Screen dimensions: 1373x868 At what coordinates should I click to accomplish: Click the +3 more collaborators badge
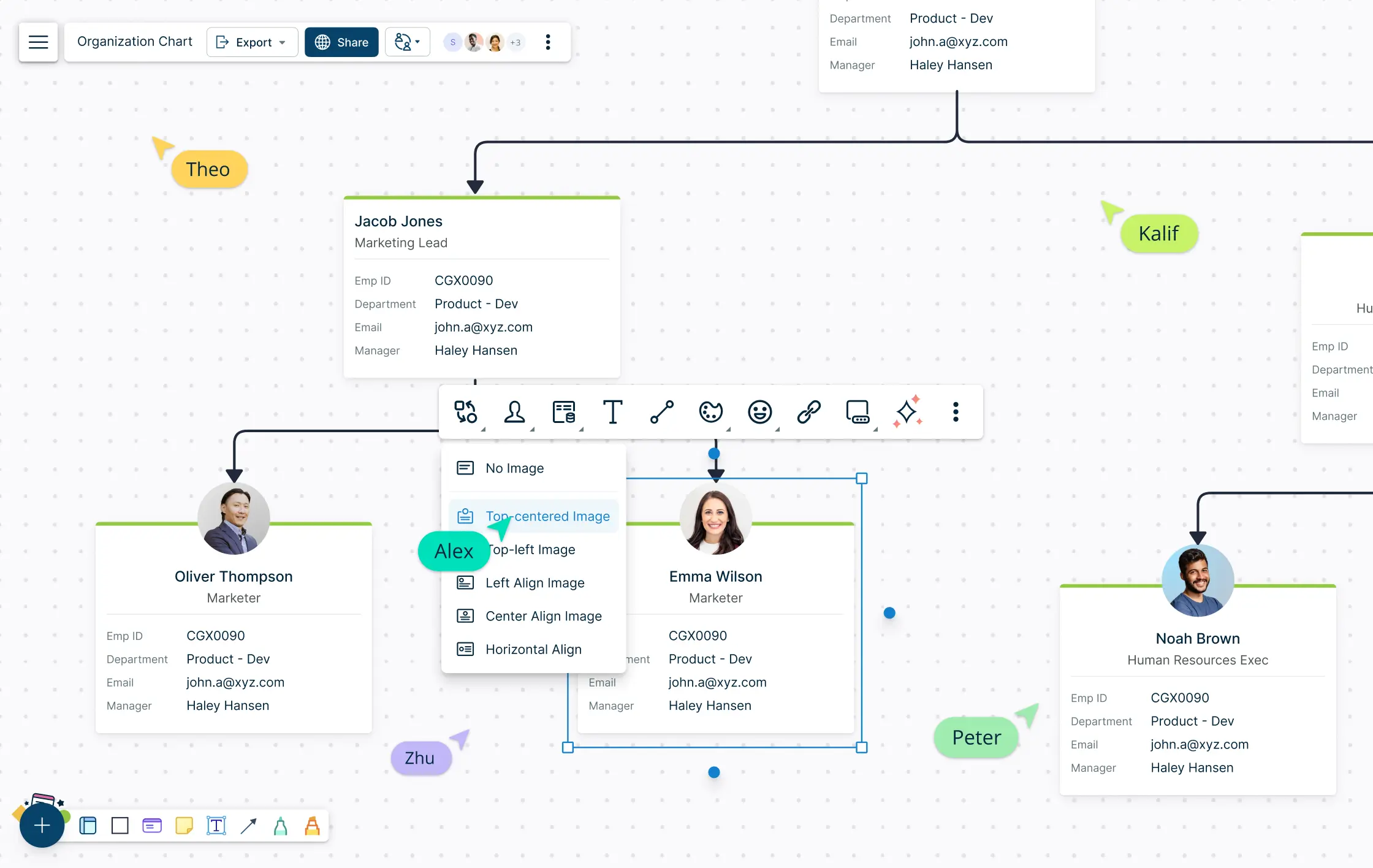(515, 42)
